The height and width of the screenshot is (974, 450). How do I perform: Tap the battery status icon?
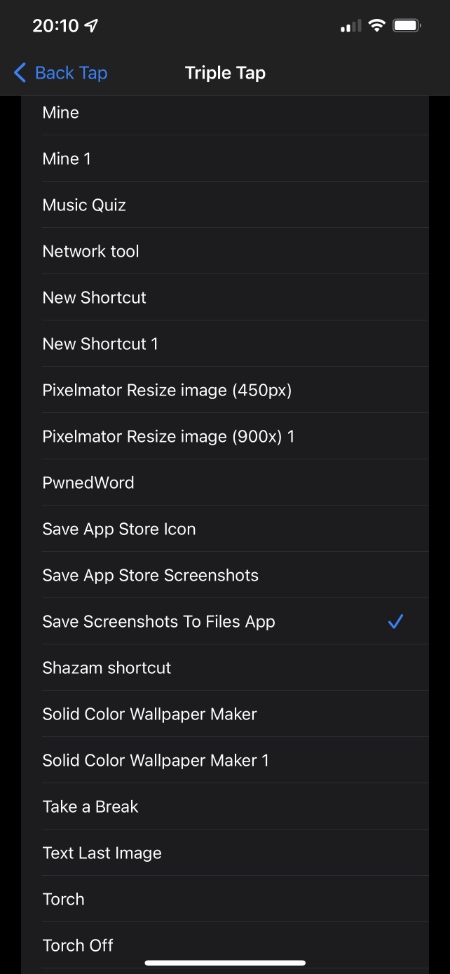tap(408, 25)
